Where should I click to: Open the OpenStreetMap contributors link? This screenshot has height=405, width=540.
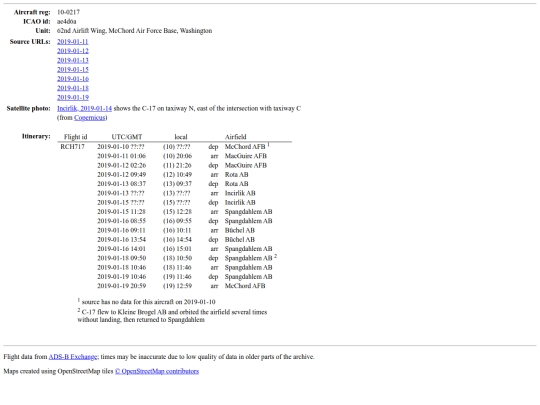(x=157, y=371)
